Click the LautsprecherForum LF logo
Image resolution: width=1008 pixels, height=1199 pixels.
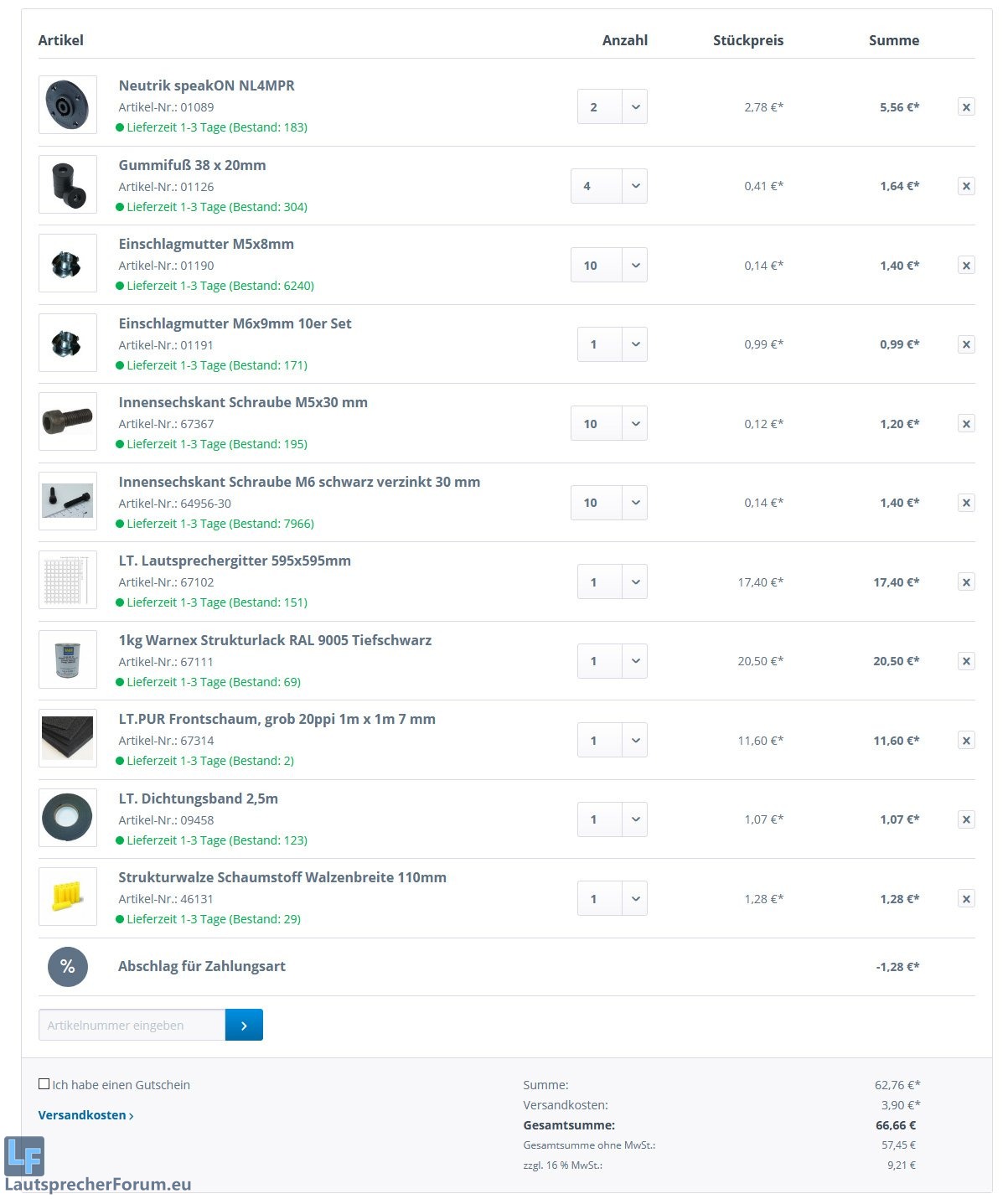point(24,1157)
